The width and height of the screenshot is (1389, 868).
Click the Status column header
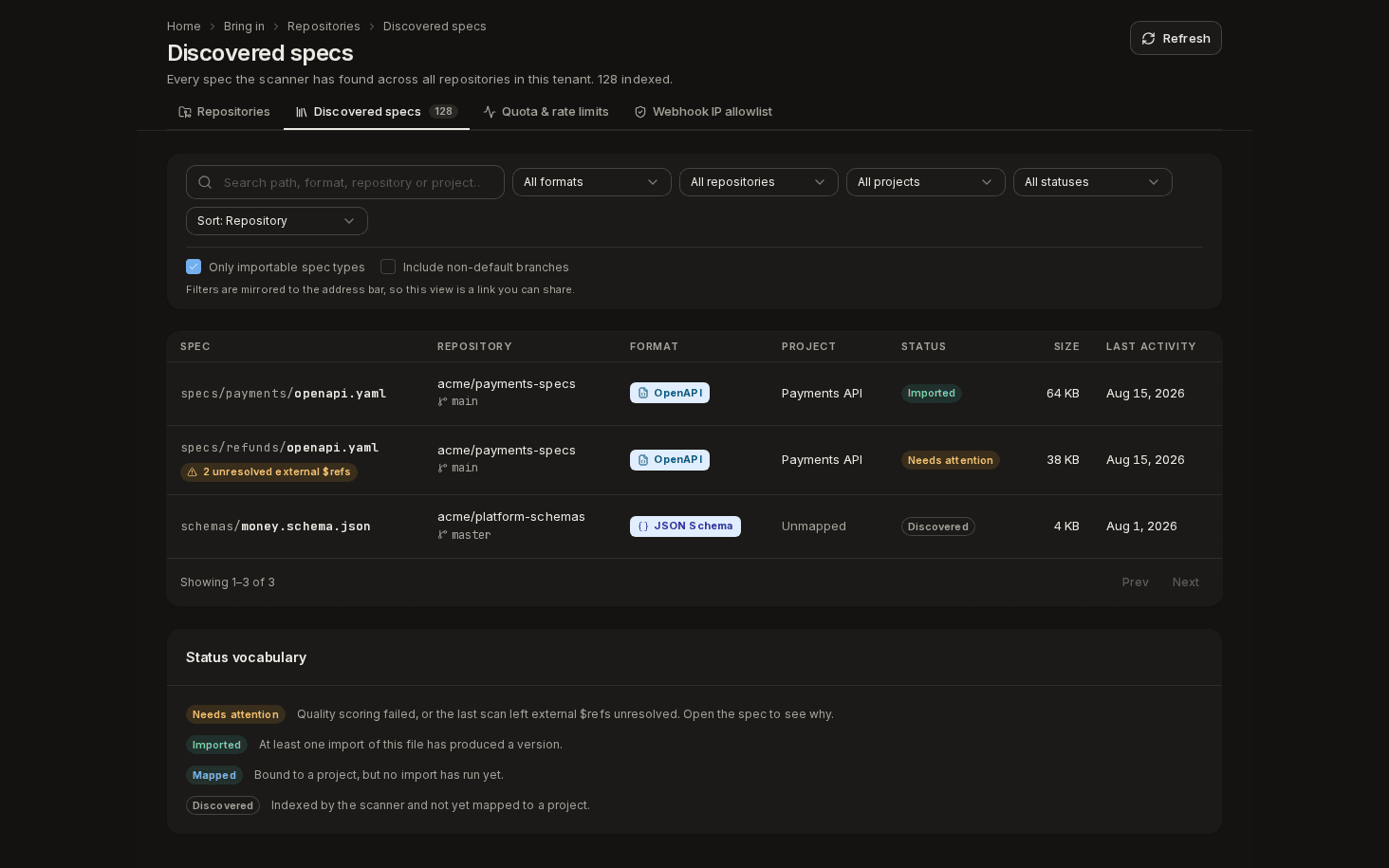[x=923, y=346]
